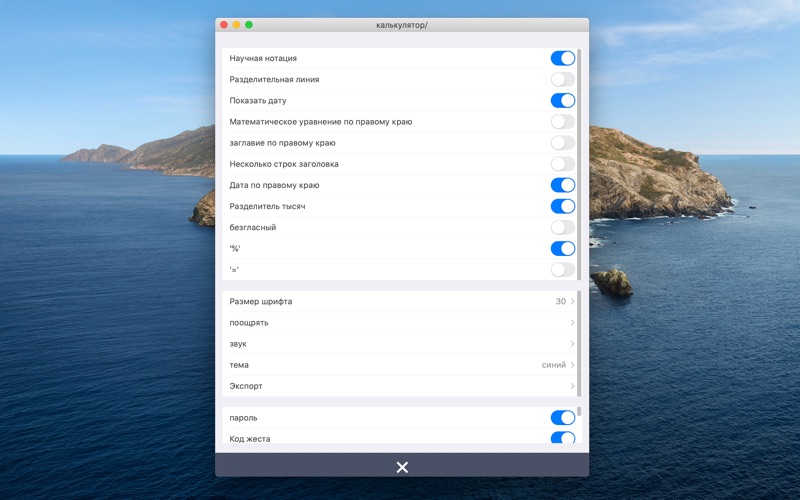
Task: Enable the безгласный switch
Action: click(x=563, y=228)
